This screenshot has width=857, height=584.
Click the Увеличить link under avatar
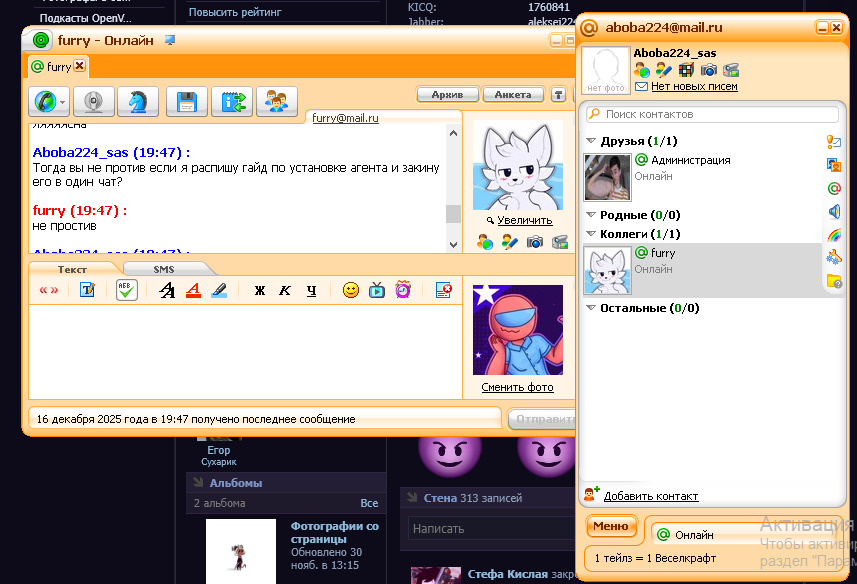[x=525, y=220]
